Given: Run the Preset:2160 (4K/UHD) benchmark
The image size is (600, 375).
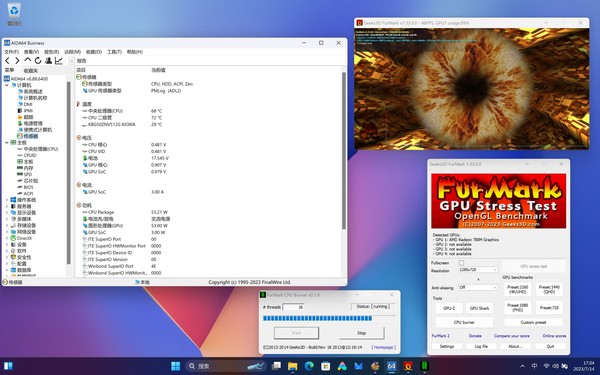Looking at the screenshot, I should (x=517, y=289).
